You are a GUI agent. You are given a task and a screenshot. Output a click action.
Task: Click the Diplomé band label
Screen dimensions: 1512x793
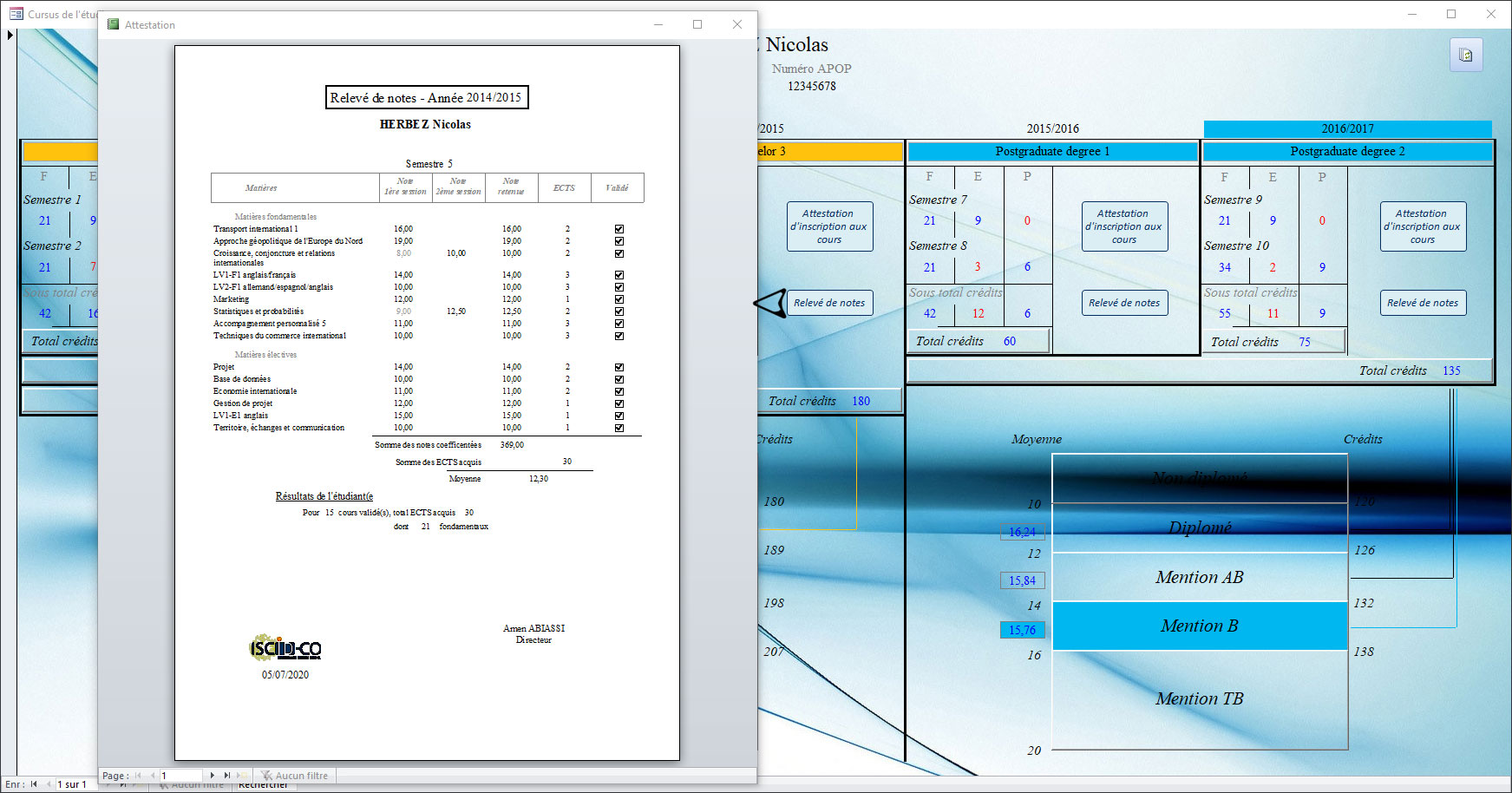[x=1200, y=528]
